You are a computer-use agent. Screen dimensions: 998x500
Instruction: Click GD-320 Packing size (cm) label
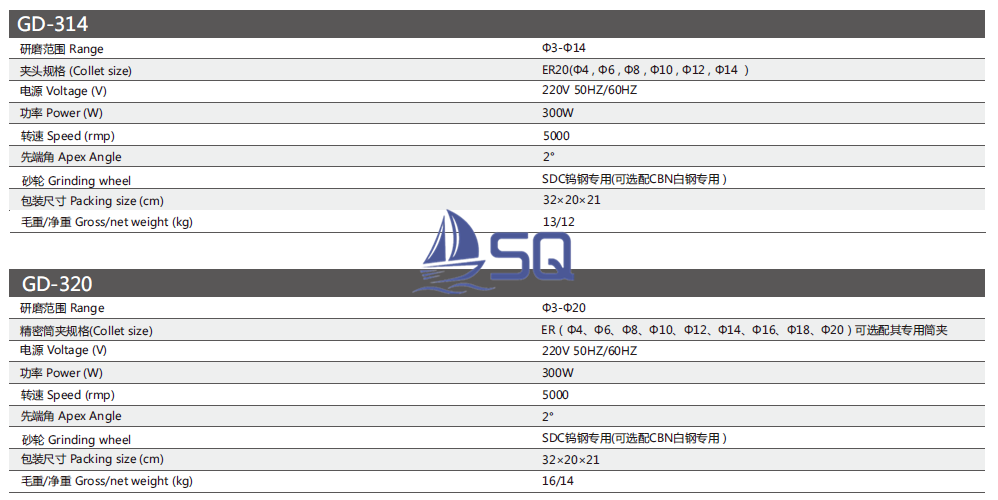(92, 459)
